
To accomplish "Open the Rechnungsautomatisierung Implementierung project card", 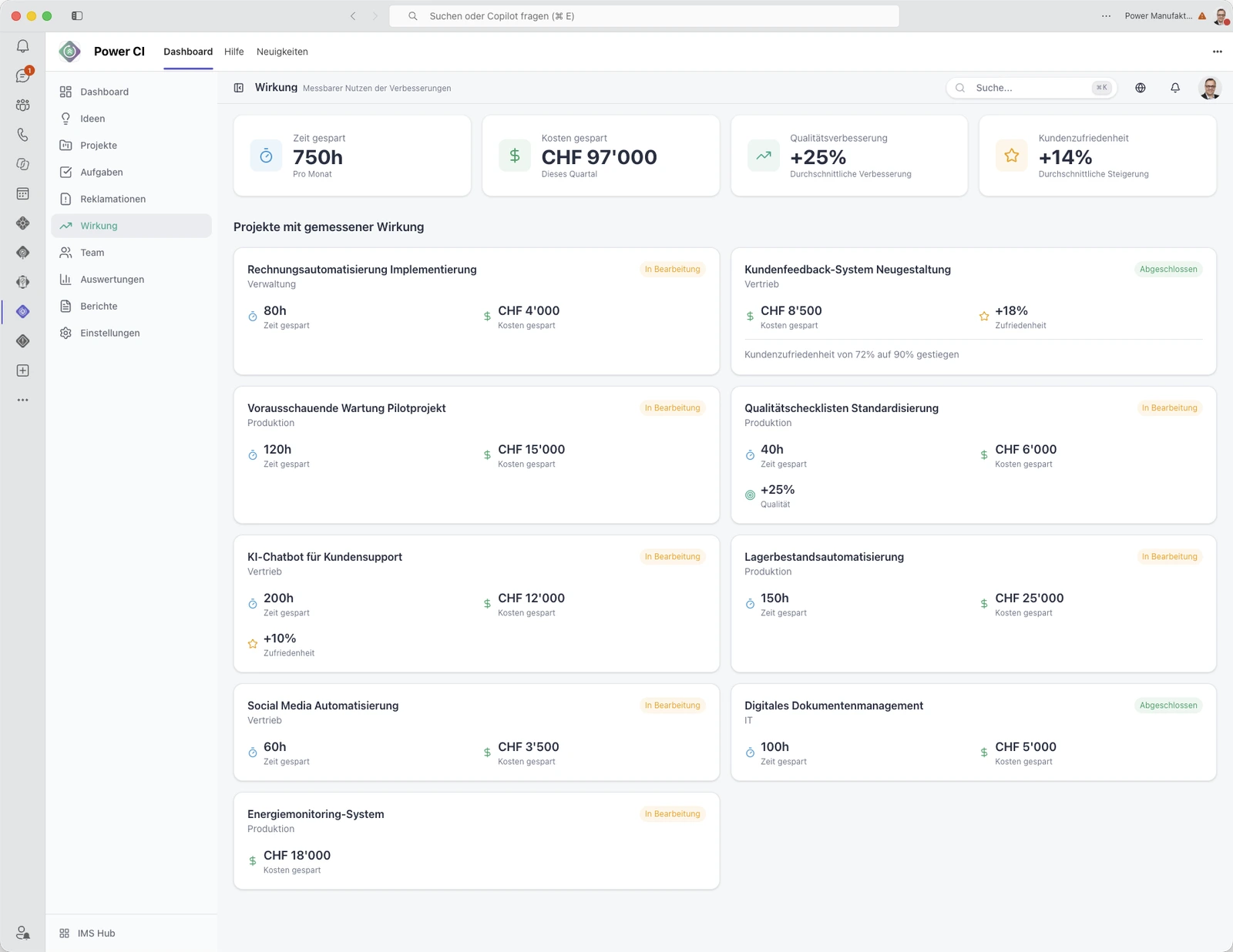I will [x=476, y=311].
